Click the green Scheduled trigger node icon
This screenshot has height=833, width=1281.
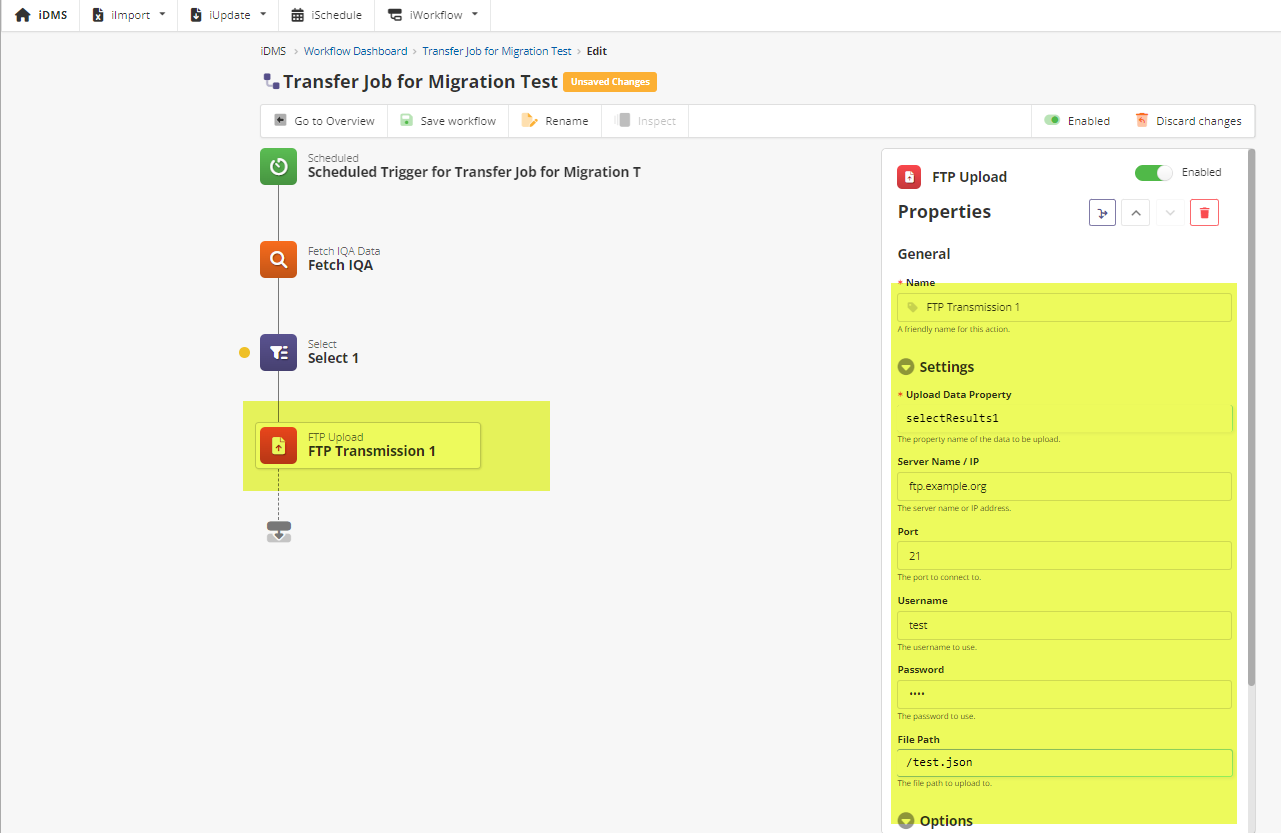point(278,167)
